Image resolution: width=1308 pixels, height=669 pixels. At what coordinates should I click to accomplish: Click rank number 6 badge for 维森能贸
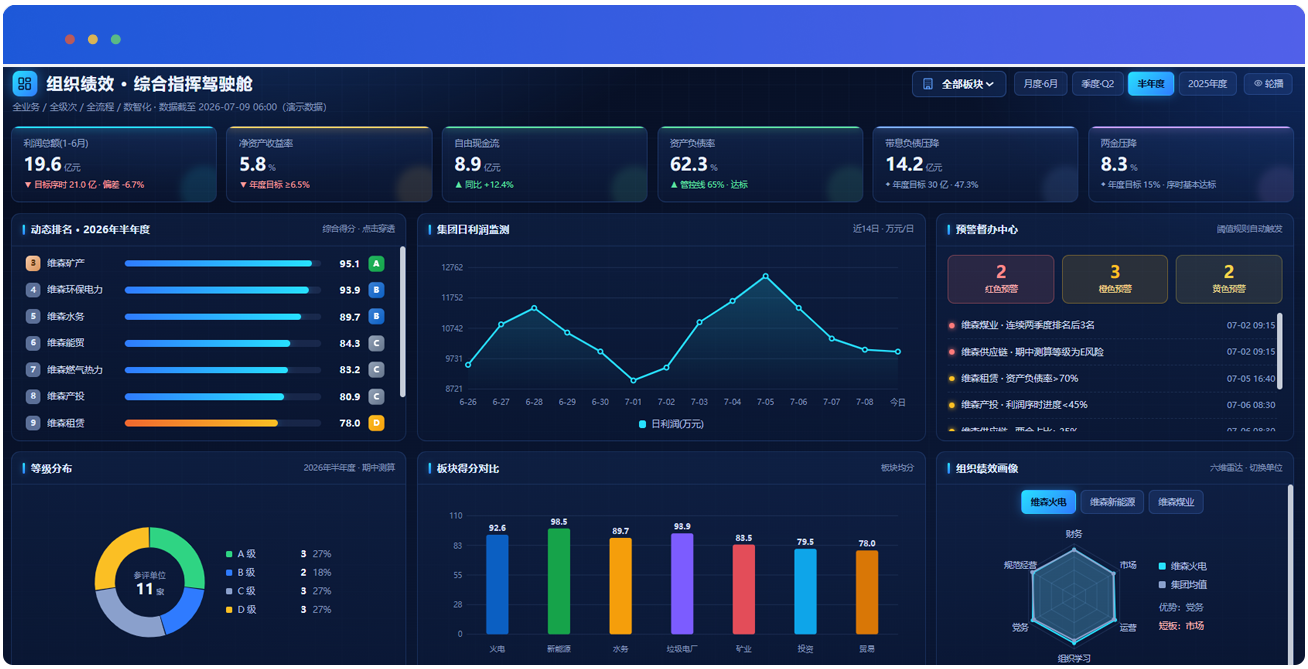[x=33, y=343]
